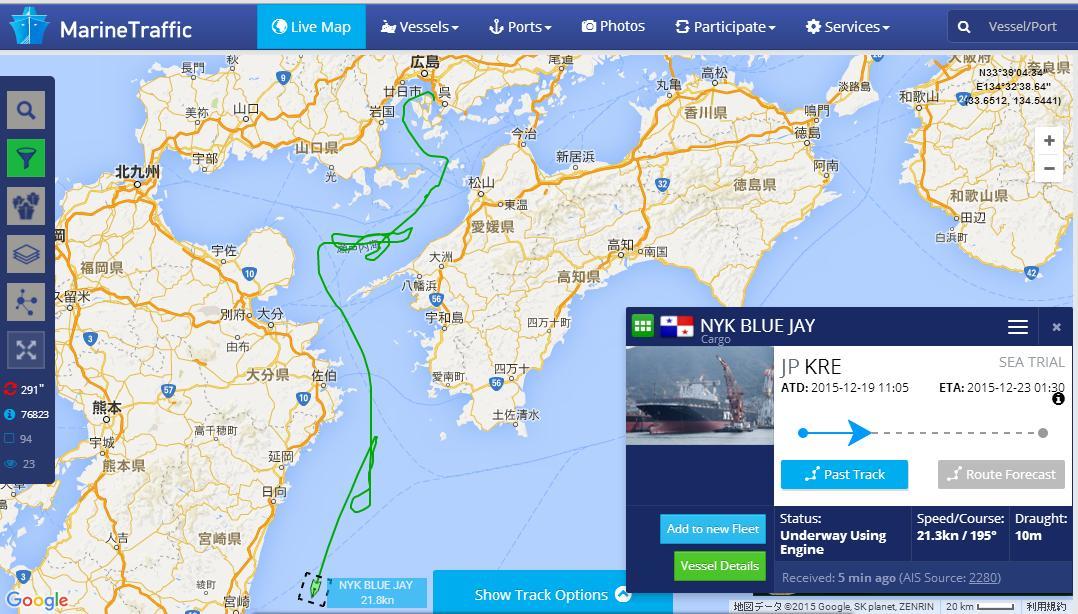This screenshot has width=1078, height=614.
Task: Toggle the green vessel filter funnel
Action: pos(26,158)
